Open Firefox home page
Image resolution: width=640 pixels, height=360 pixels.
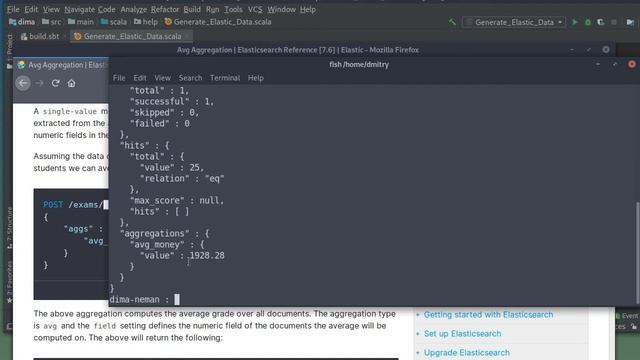[x=71, y=83]
